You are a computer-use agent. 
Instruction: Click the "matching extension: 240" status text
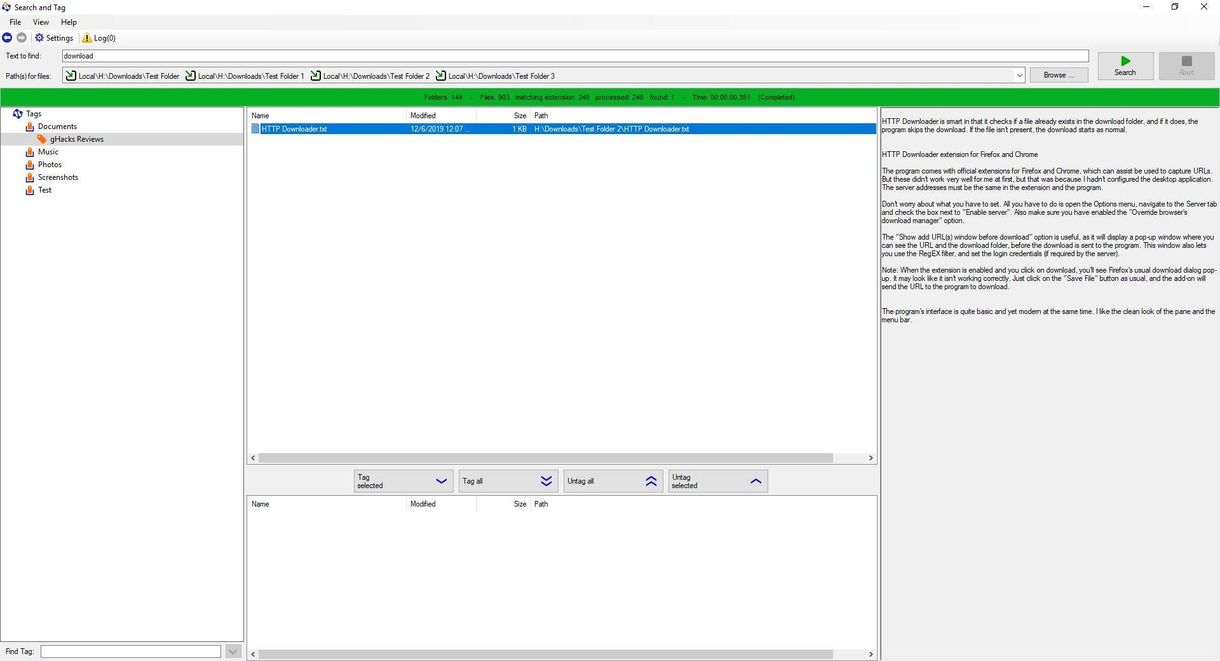[552, 98]
